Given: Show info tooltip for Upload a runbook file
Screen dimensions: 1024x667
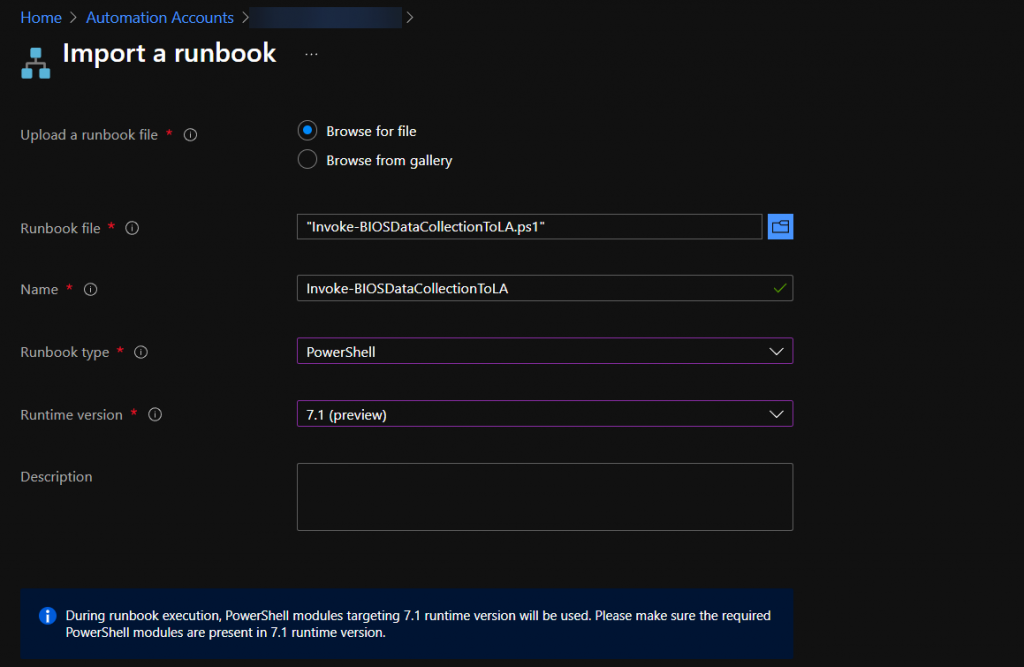Looking at the screenshot, I should click(x=190, y=135).
